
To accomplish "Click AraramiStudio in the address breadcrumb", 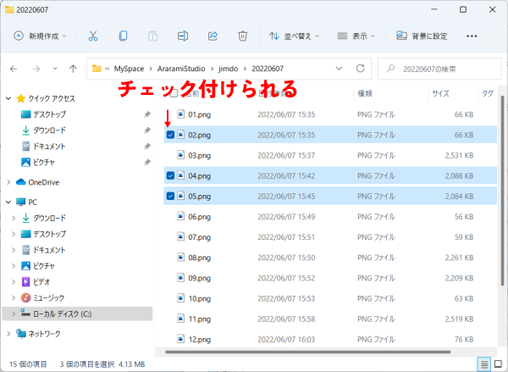I will (x=181, y=69).
